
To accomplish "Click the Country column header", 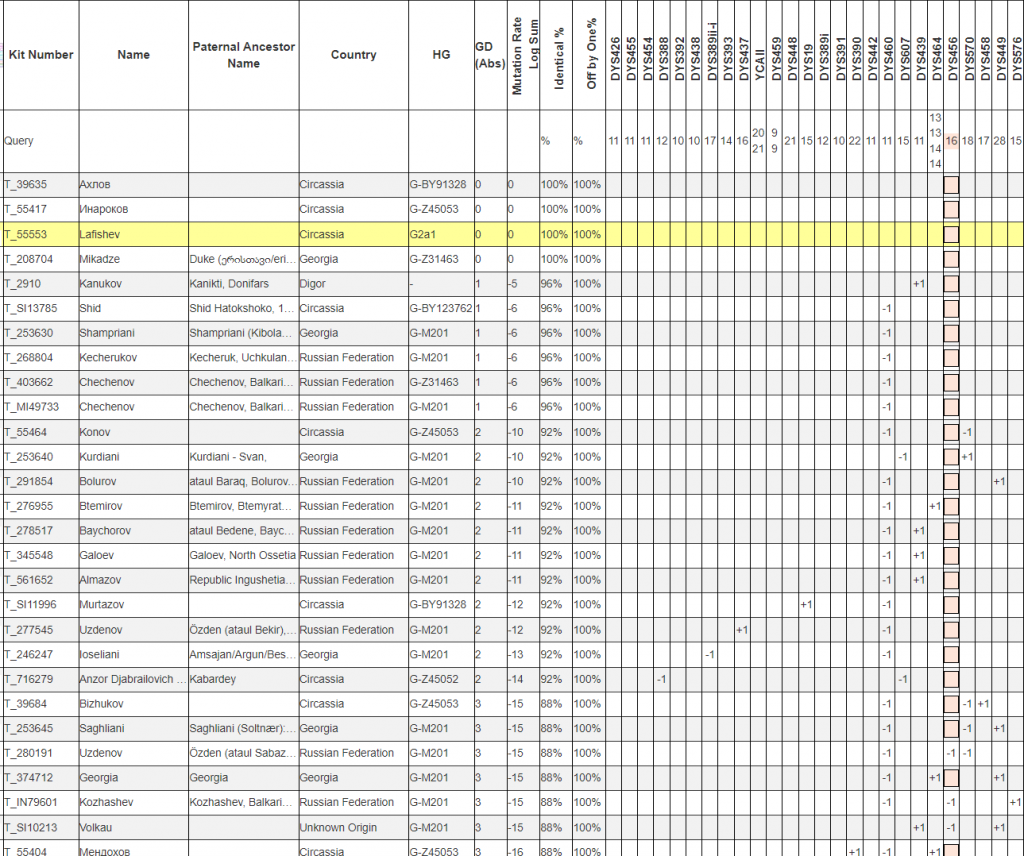I will [353, 55].
